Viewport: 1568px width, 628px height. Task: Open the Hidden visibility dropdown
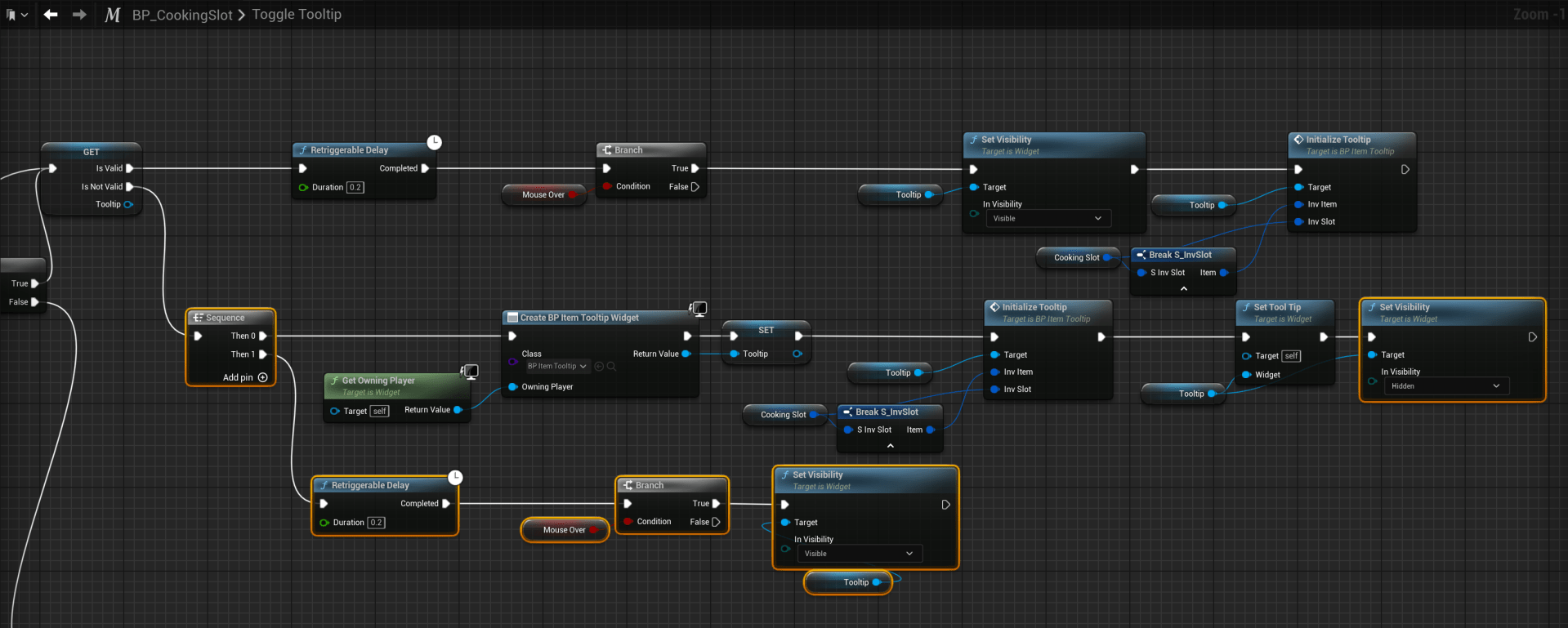click(1445, 386)
